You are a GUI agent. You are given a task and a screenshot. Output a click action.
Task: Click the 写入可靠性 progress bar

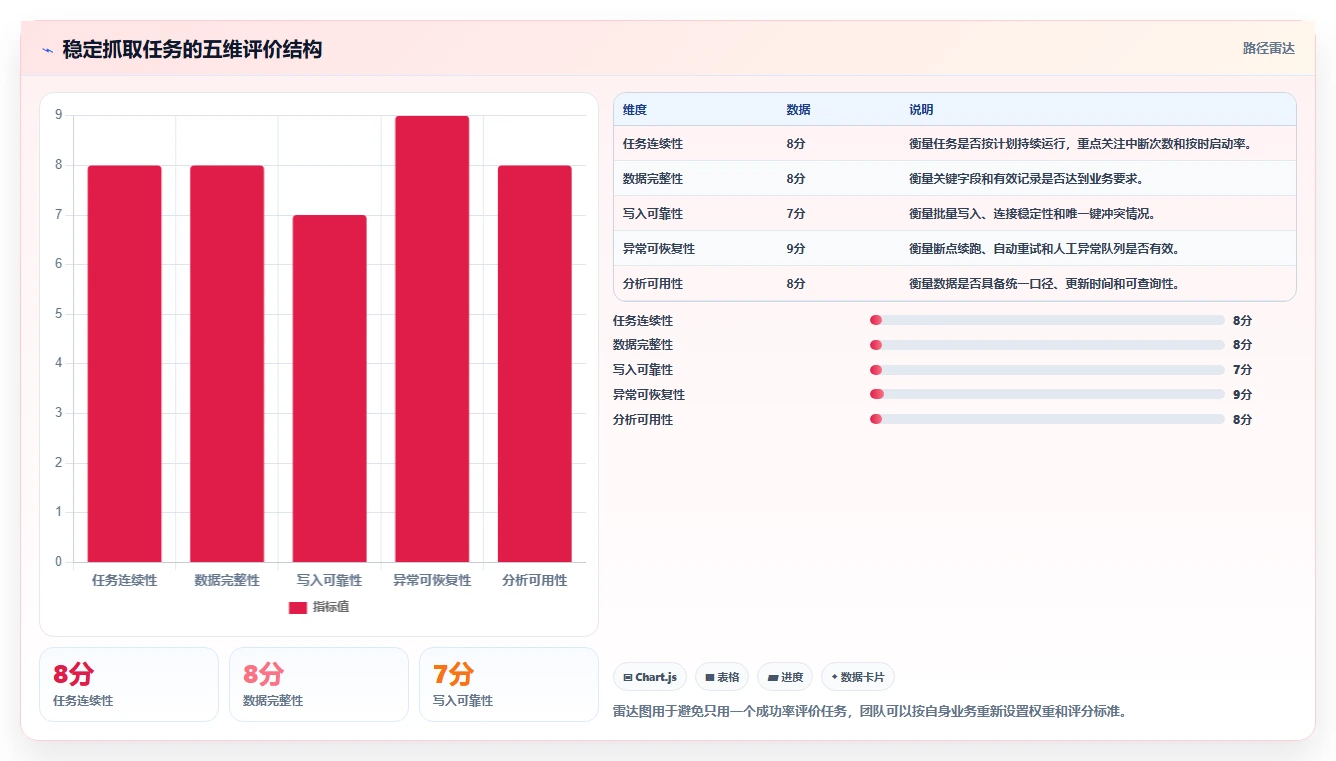1047,370
